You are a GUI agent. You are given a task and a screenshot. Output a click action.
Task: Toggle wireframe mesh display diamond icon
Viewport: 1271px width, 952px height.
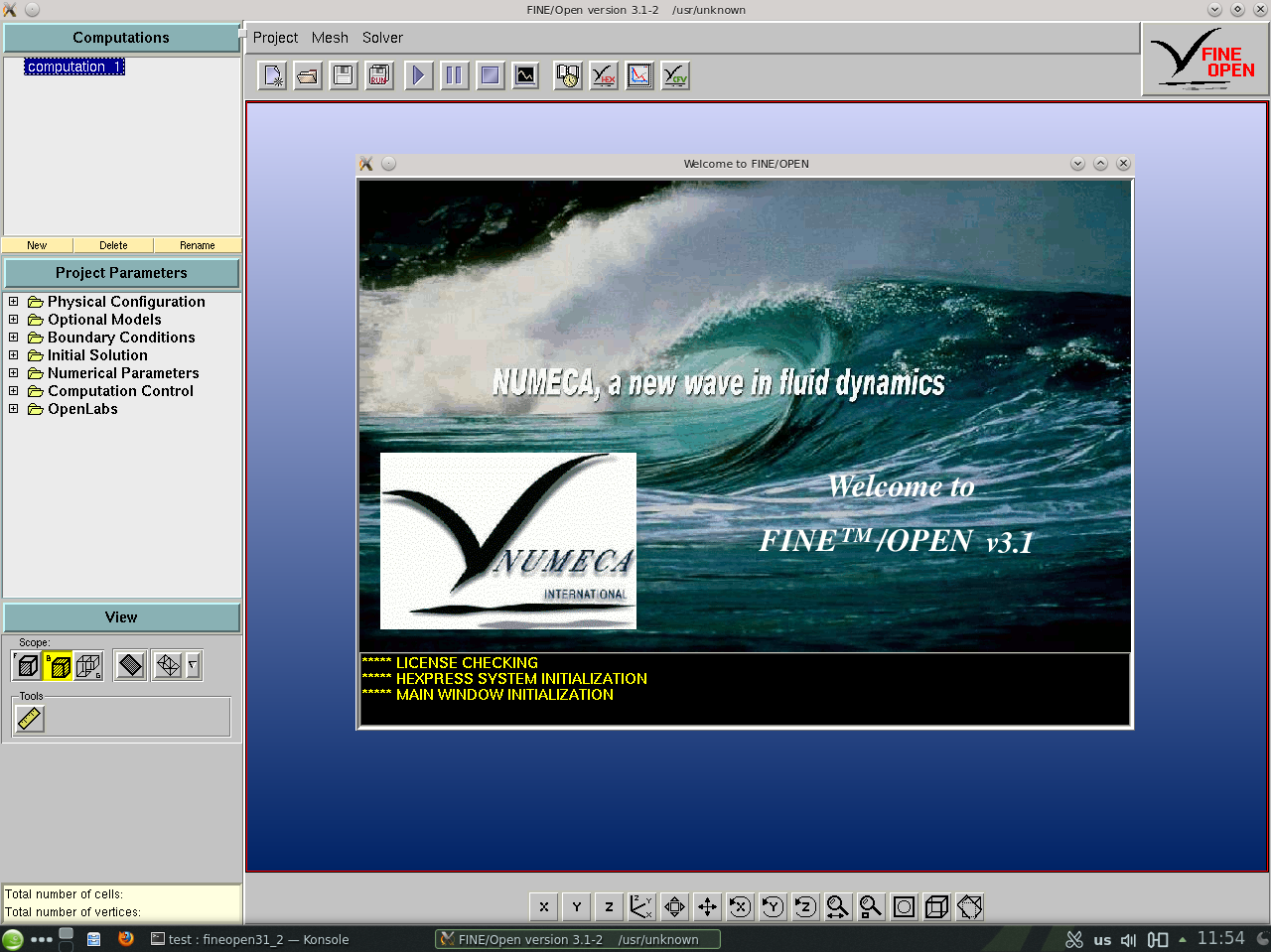(168, 665)
